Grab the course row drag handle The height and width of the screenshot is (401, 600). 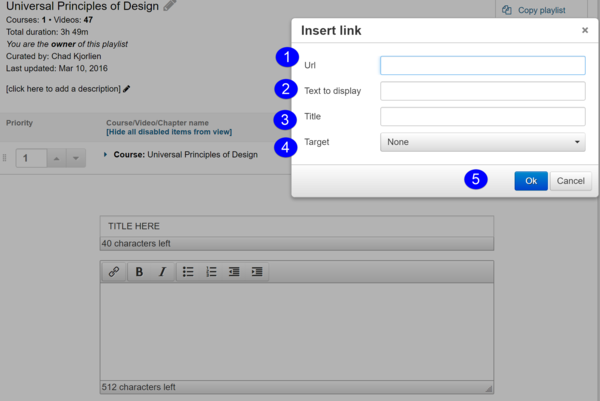coord(5,158)
